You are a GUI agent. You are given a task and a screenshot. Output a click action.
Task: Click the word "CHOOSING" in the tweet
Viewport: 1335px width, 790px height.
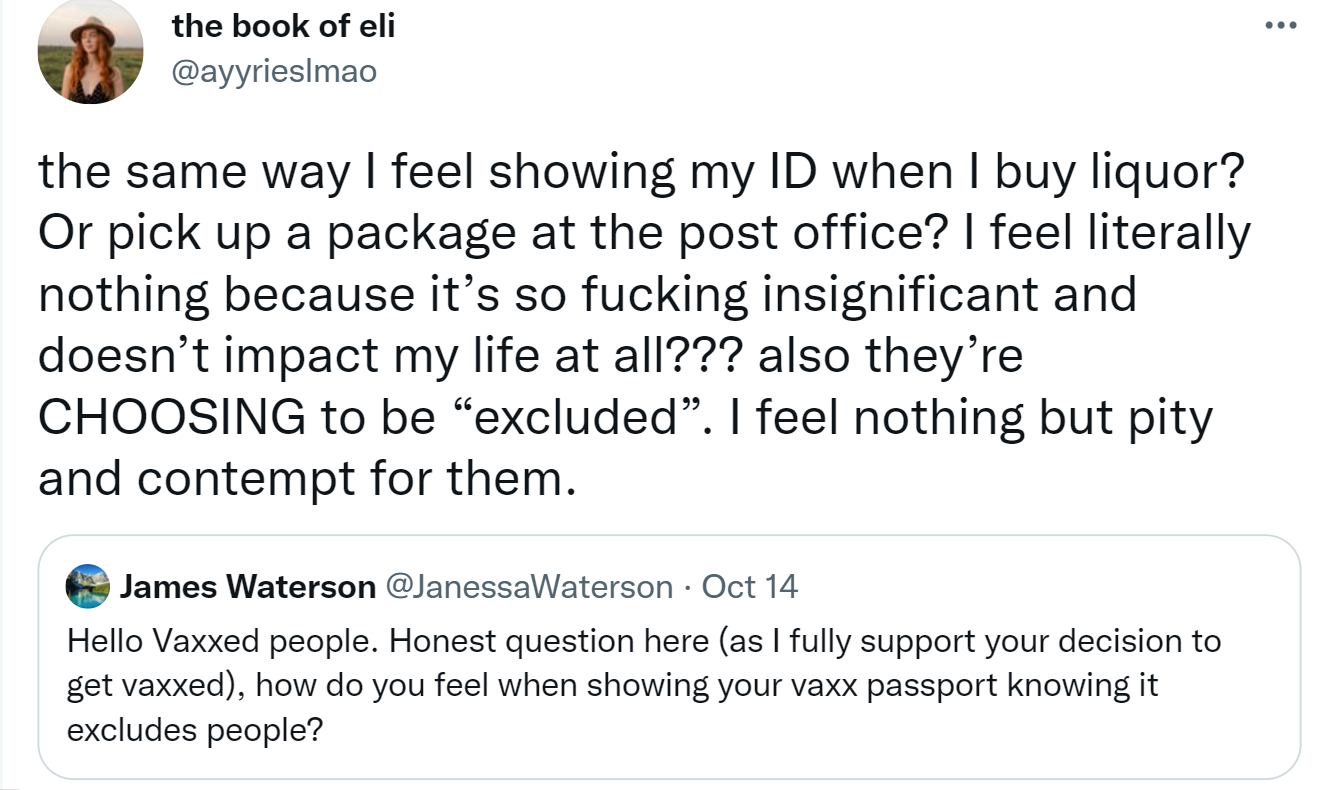171,416
